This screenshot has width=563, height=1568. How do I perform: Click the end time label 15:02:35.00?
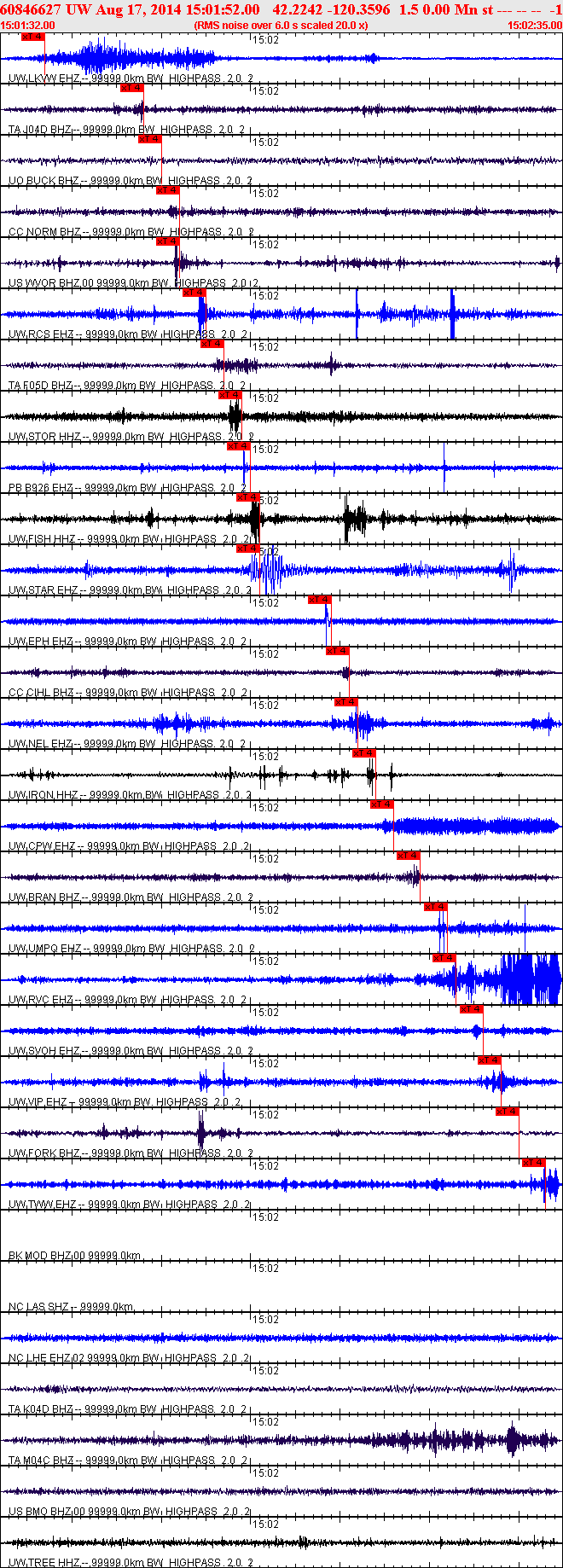pos(535,26)
